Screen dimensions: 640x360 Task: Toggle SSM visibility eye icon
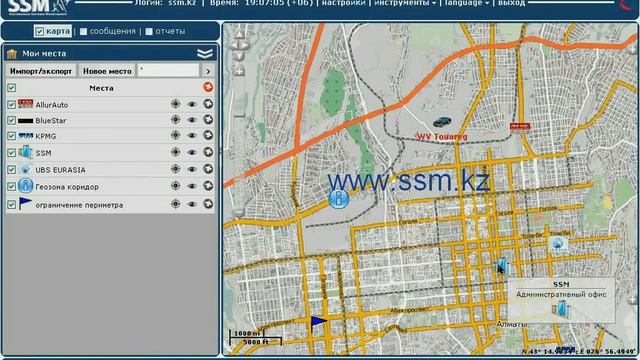192,152
